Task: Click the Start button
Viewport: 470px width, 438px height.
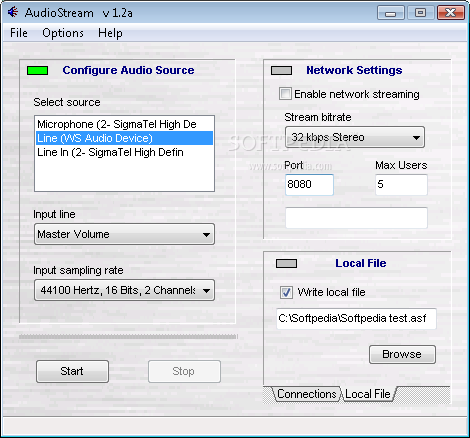Action: pos(72,371)
